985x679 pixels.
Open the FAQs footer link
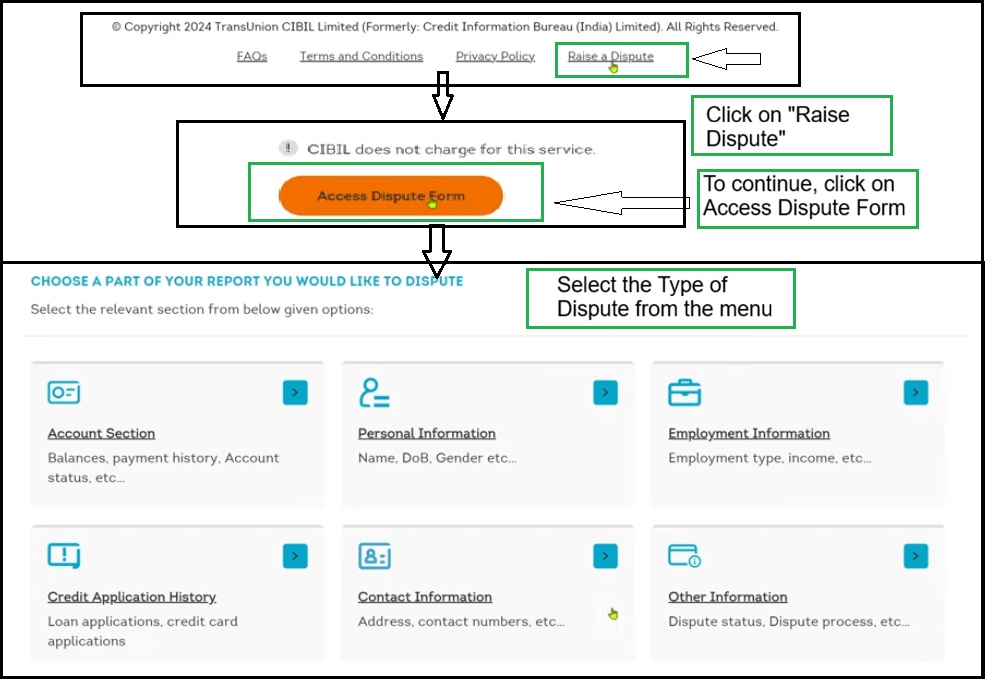point(252,57)
